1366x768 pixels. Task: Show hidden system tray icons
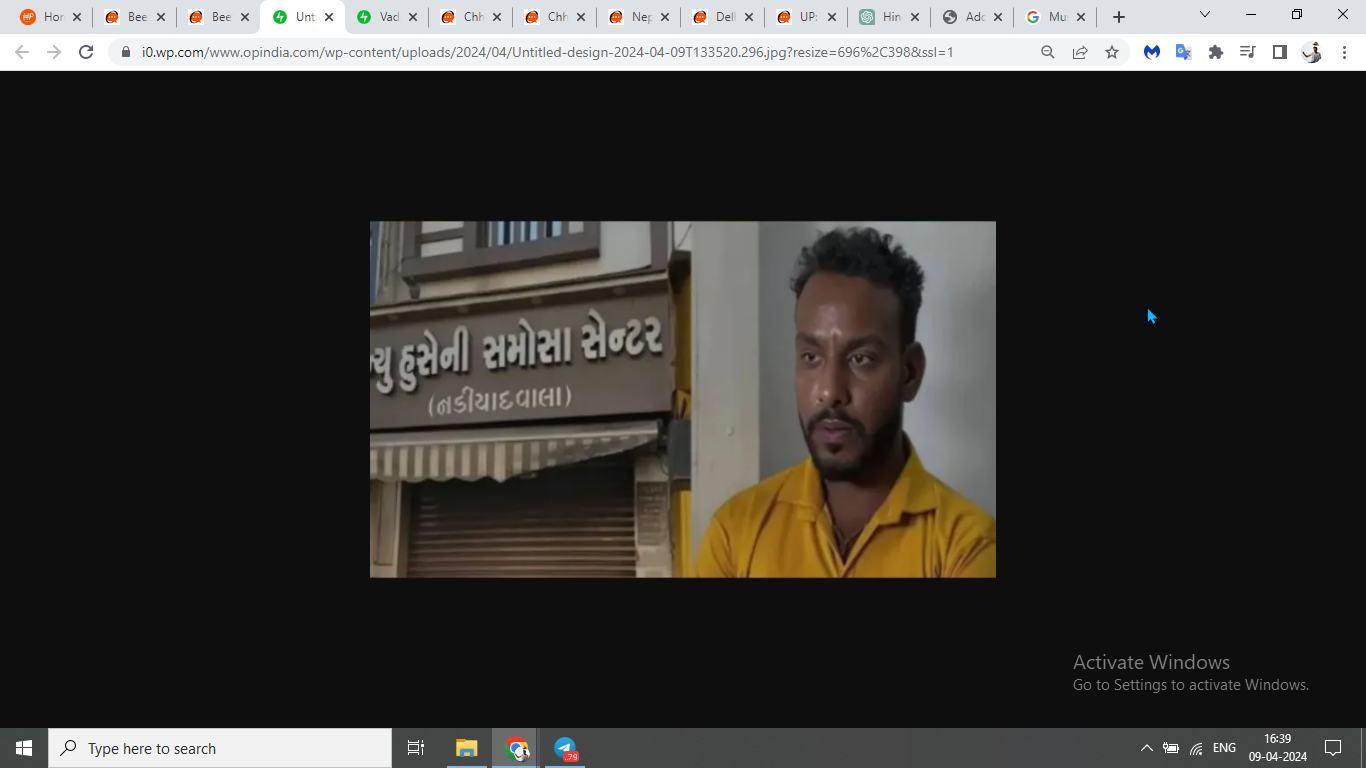[1146, 748]
